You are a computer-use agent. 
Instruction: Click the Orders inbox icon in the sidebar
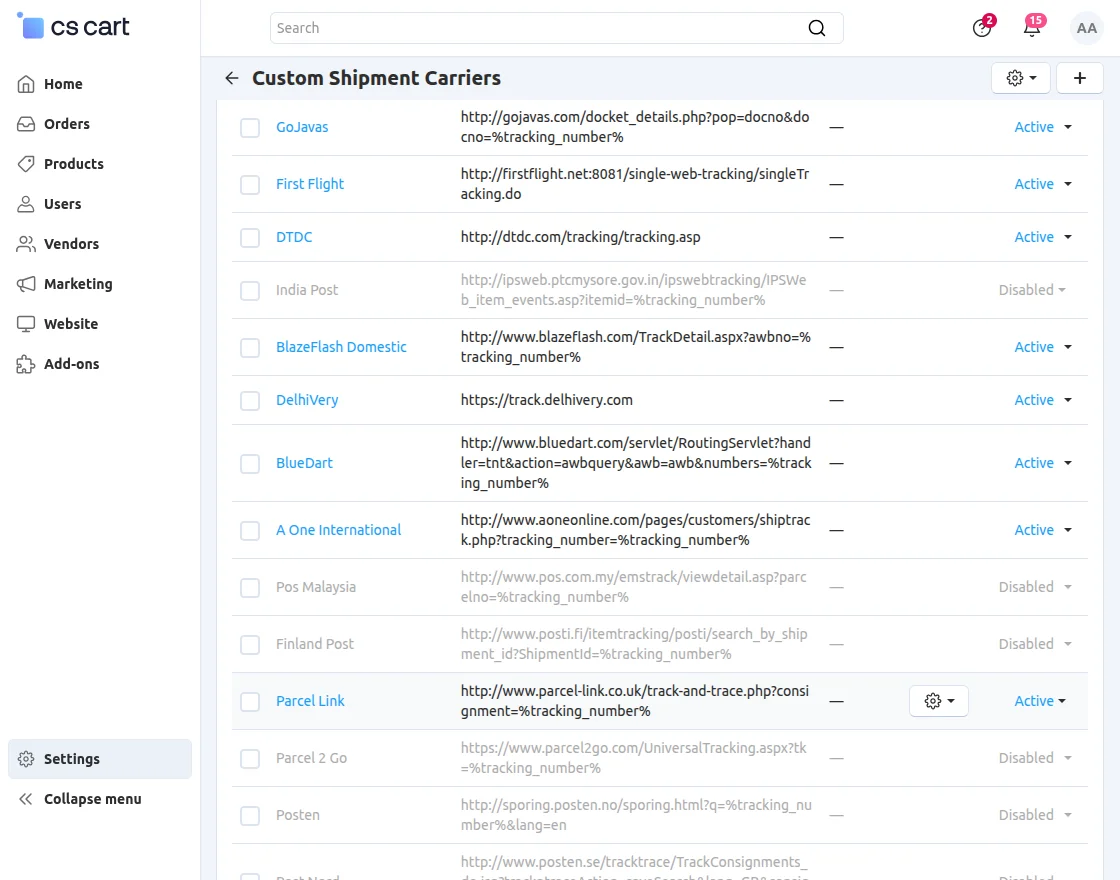point(26,124)
